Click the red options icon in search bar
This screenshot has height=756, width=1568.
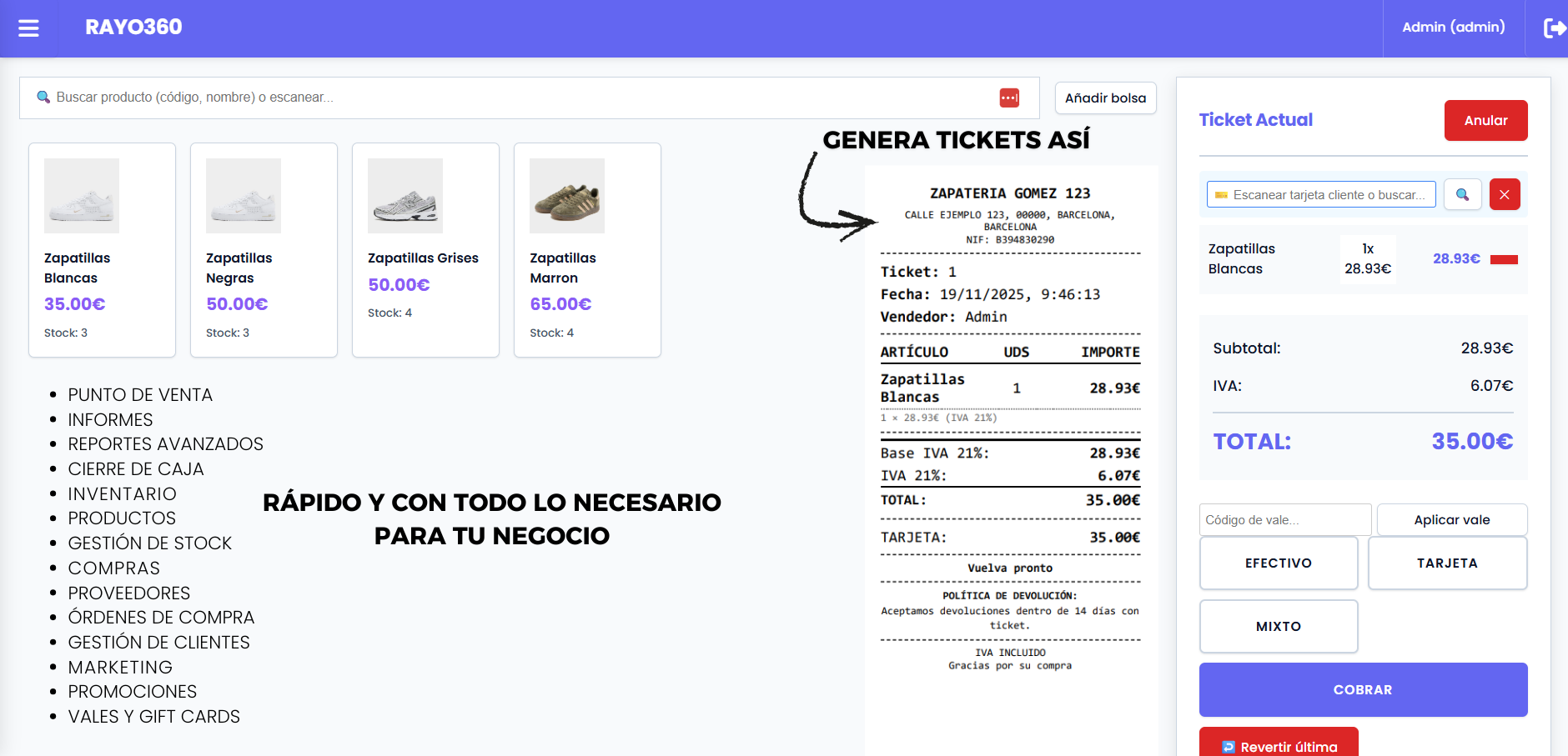(x=1009, y=98)
